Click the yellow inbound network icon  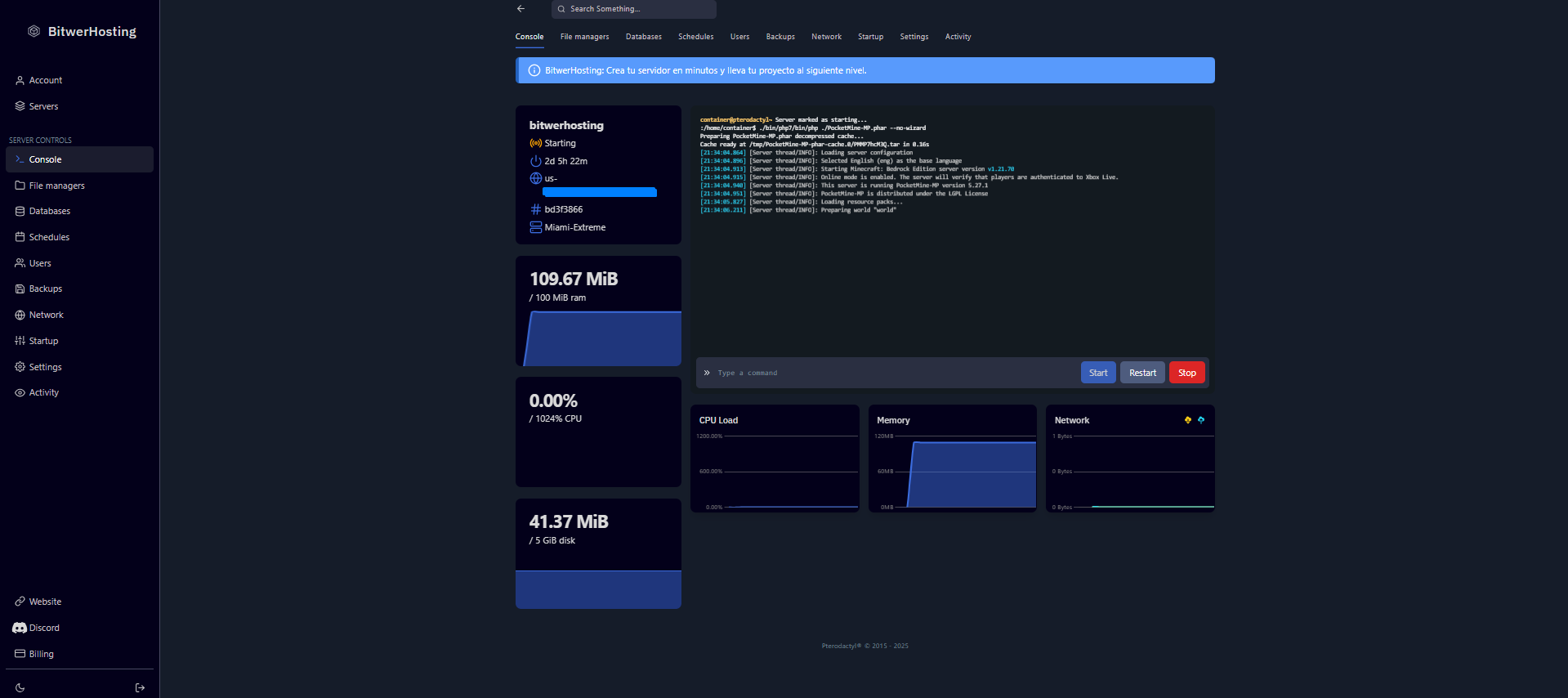1188,420
